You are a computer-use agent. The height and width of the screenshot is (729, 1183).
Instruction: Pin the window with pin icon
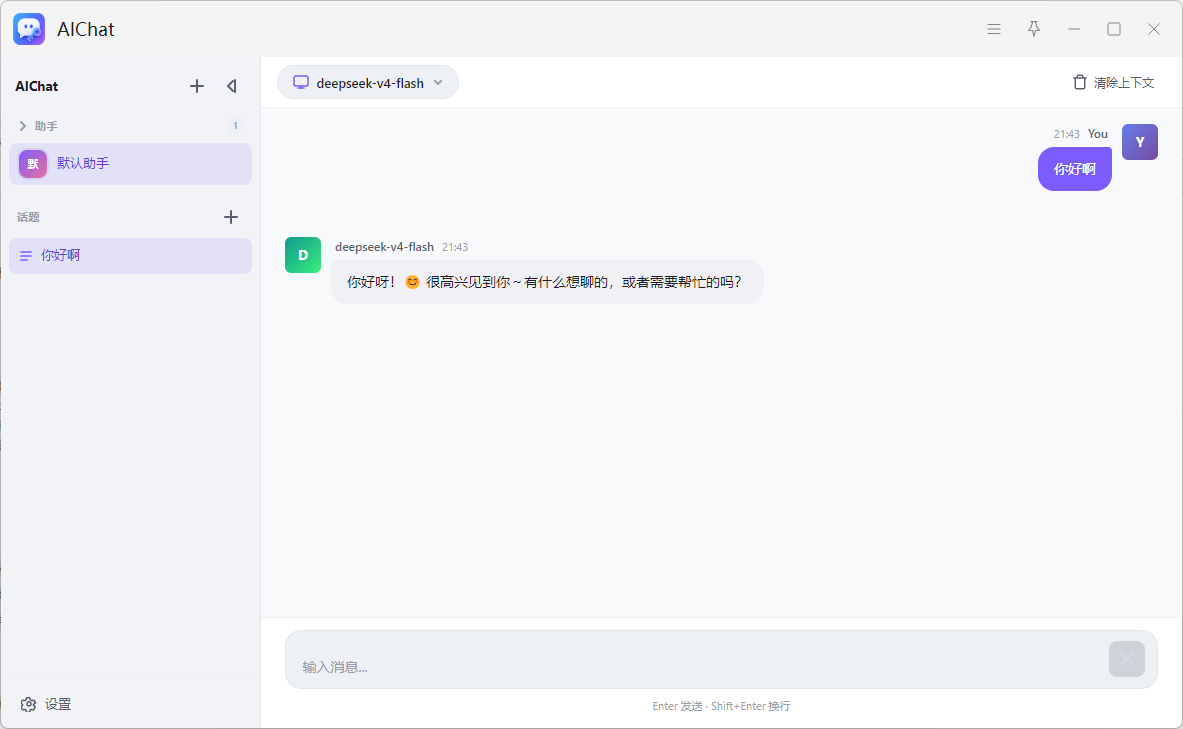click(x=1034, y=29)
